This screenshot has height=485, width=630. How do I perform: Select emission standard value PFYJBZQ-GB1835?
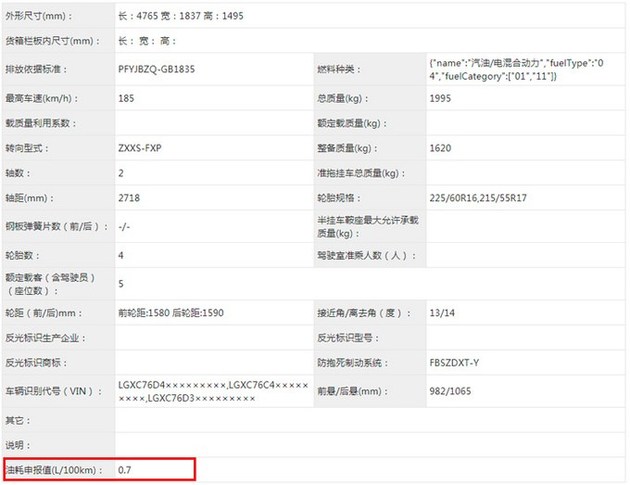click(x=156, y=69)
